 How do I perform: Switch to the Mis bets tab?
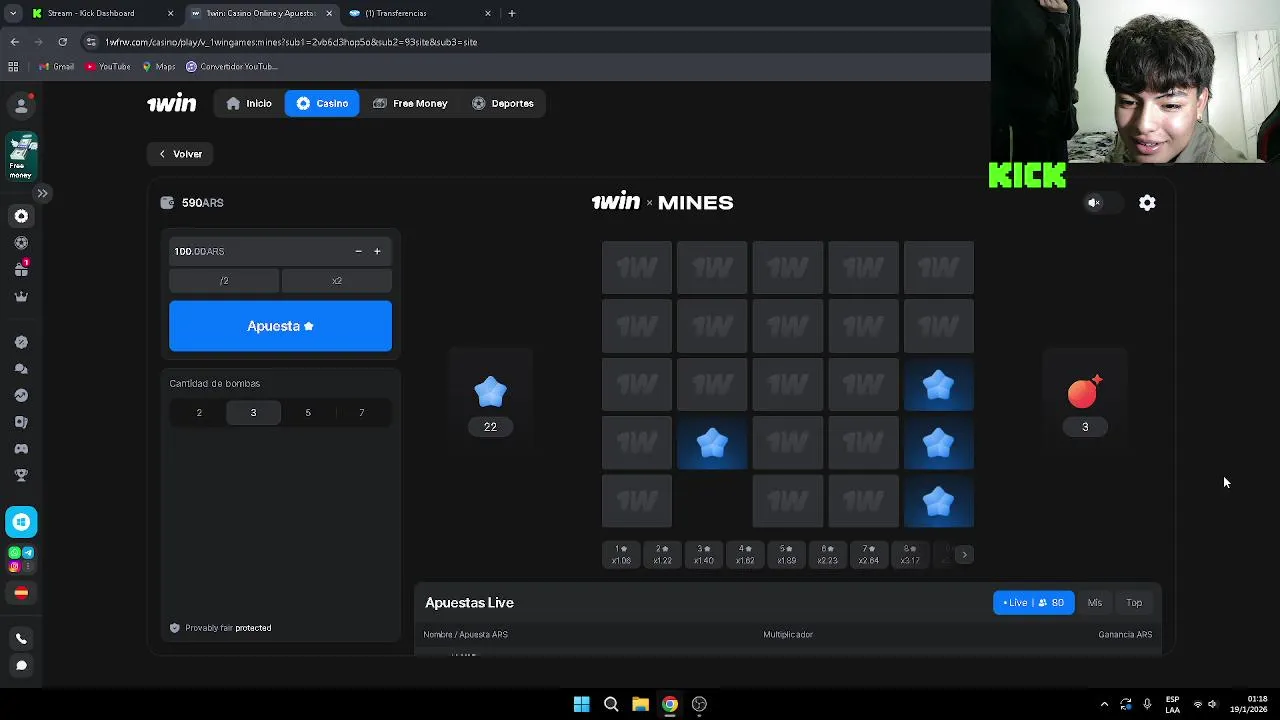[x=1095, y=603]
